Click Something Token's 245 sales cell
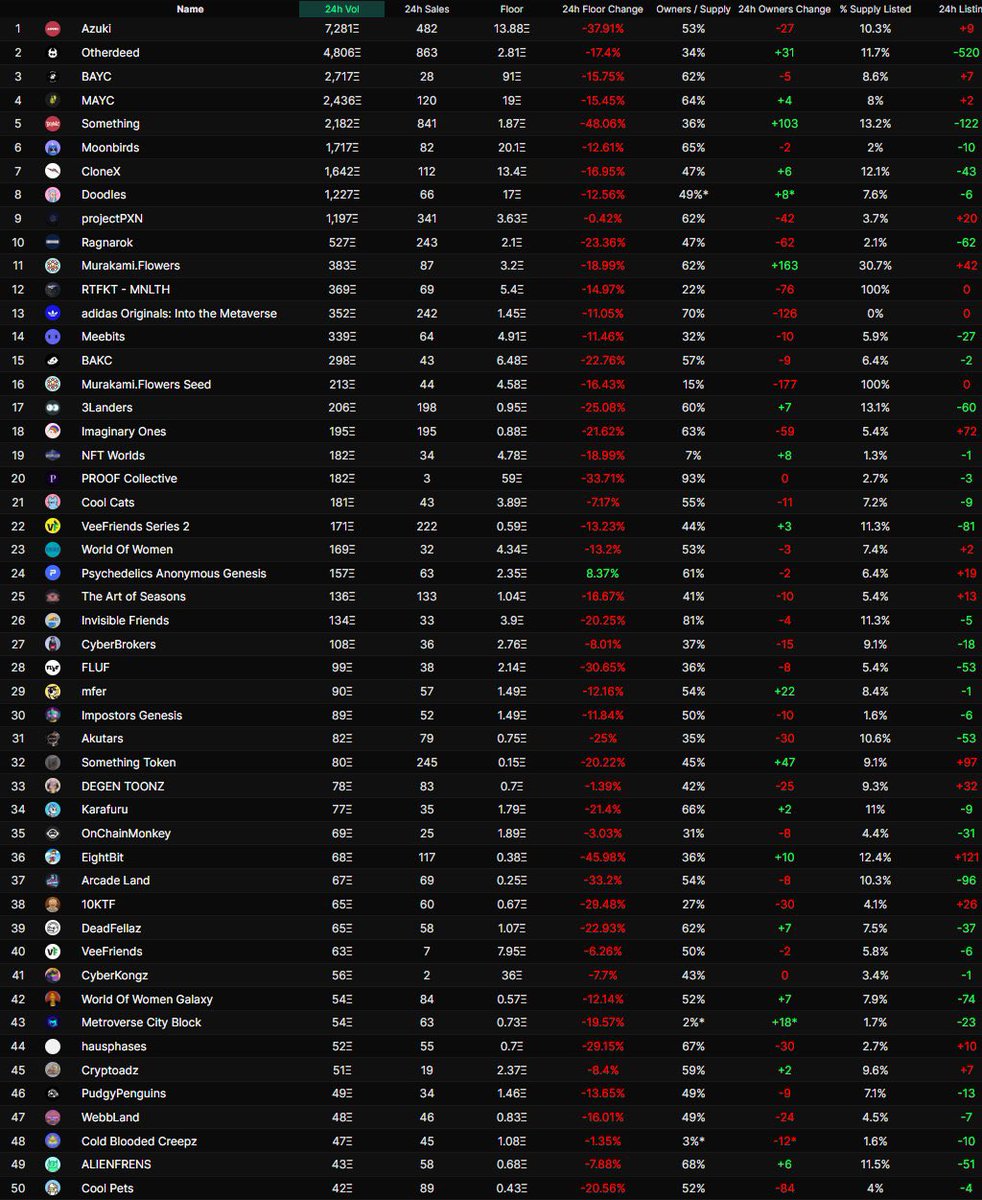Image resolution: width=982 pixels, height=1200 pixels. tap(427, 762)
